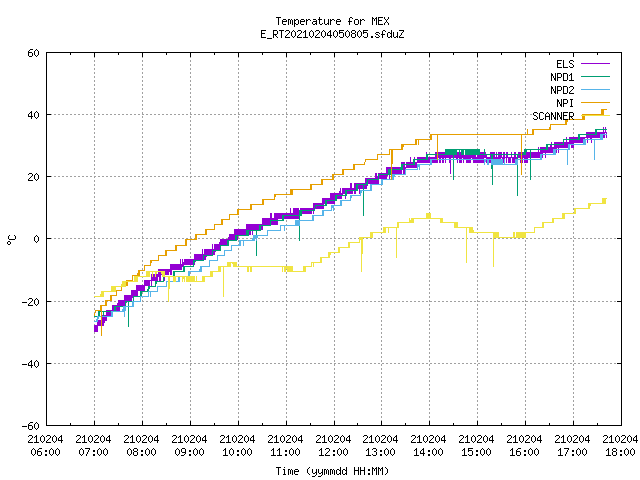
Task: Click the x-axis tick label 210204 09:00
Action: [x=190, y=446]
